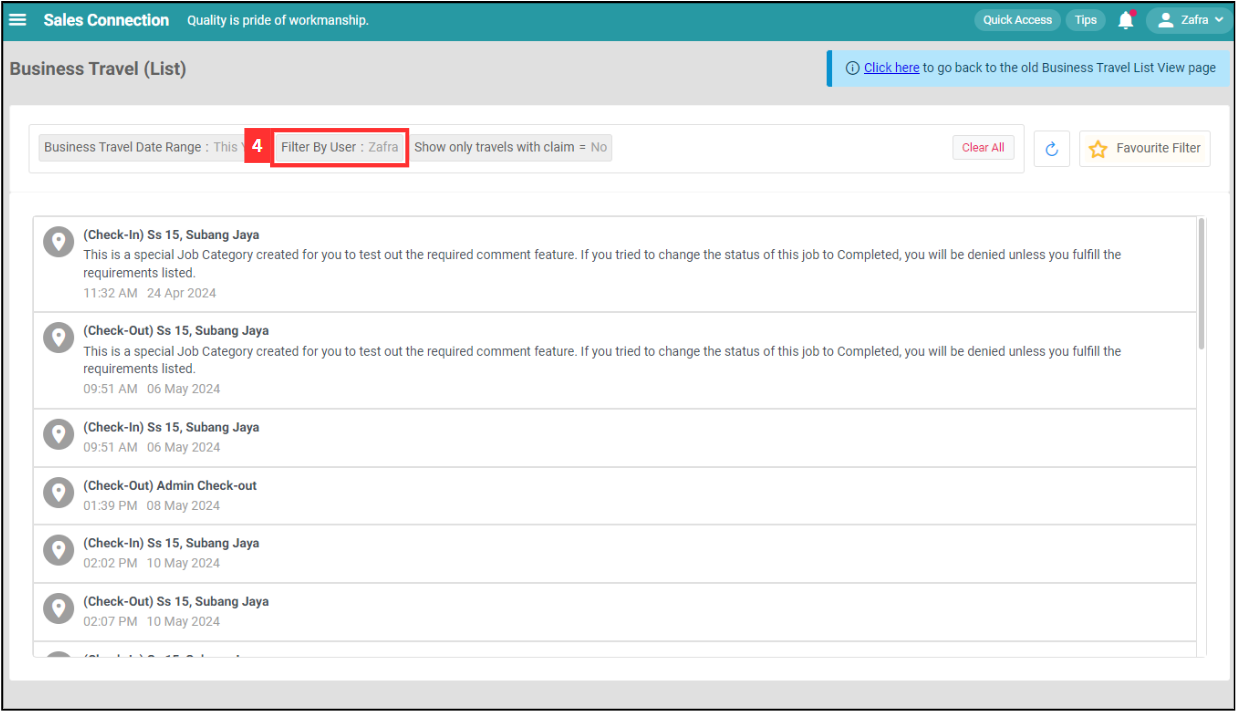
Task: Click the Sales Connection brand title
Action: pos(106,20)
